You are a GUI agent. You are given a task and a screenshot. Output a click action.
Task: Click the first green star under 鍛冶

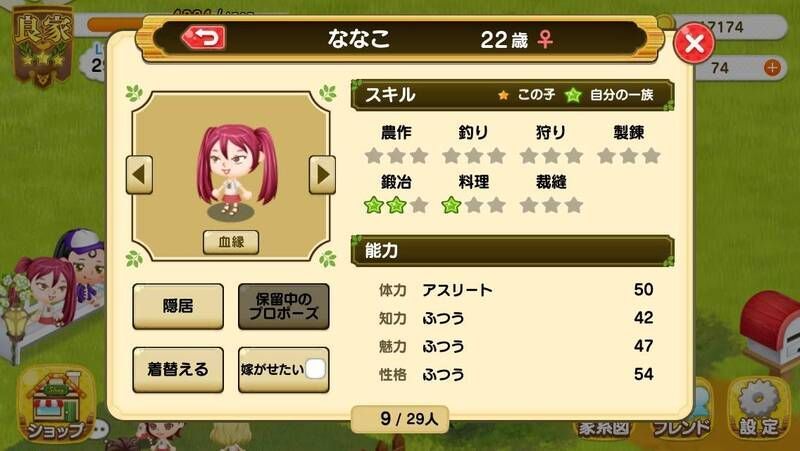(x=374, y=206)
